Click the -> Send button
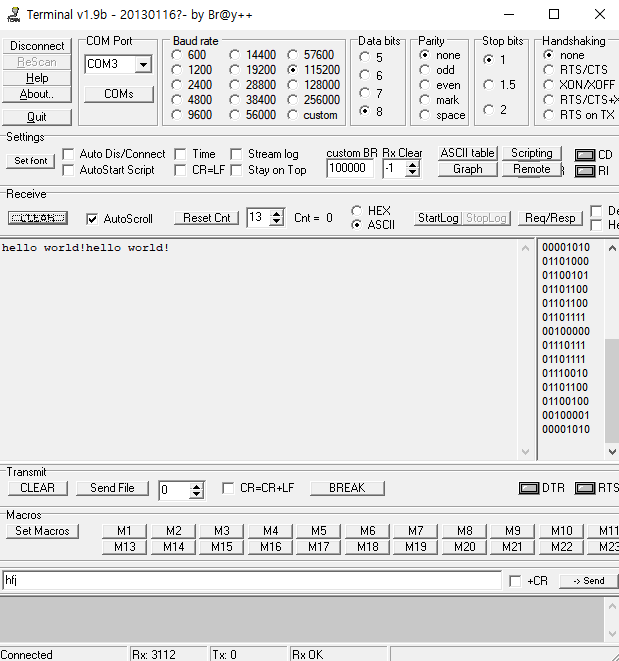This screenshot has height=661, width=619. [589, 581]
